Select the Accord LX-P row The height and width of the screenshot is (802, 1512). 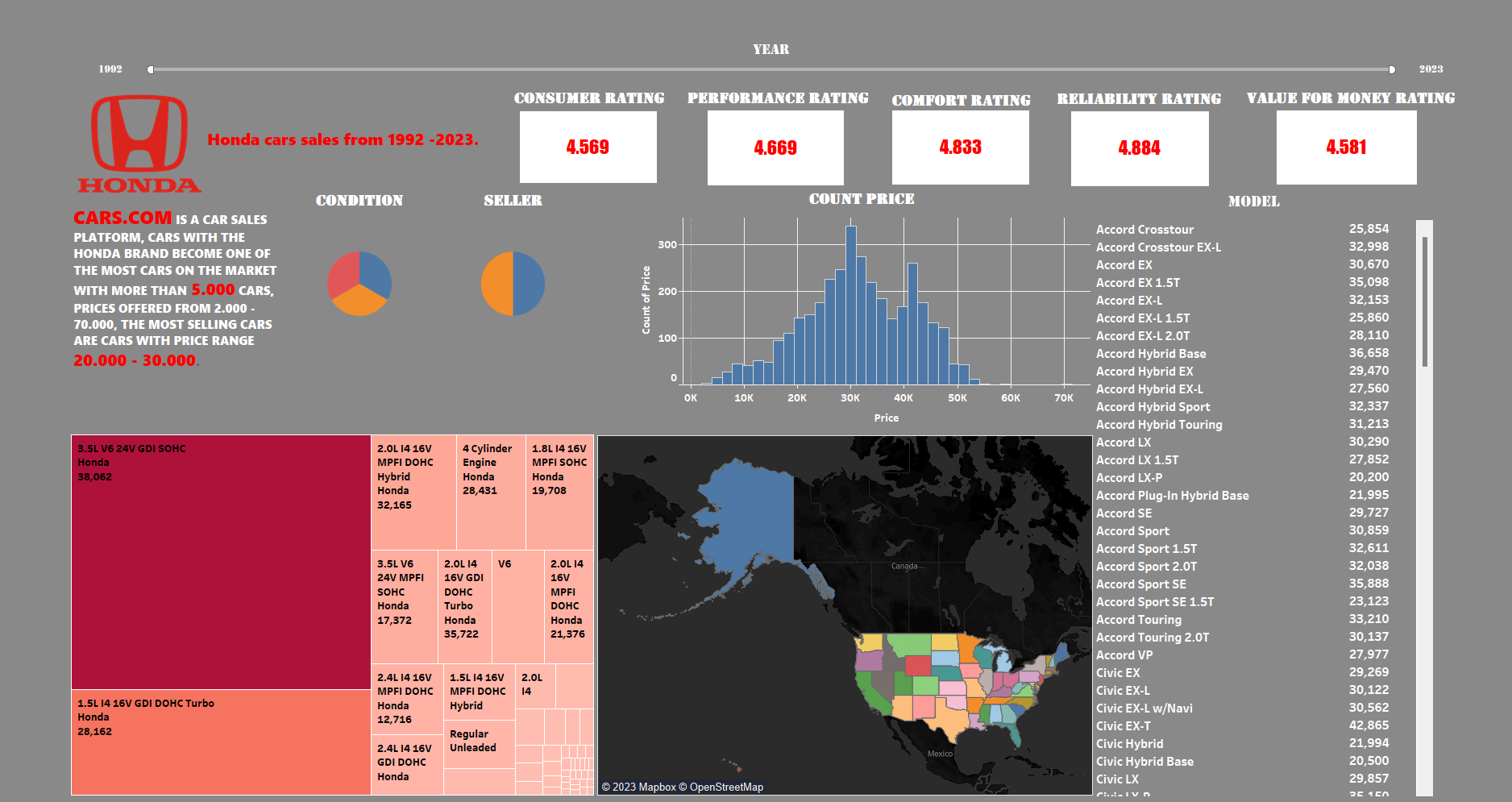[x=1242, y=478]
